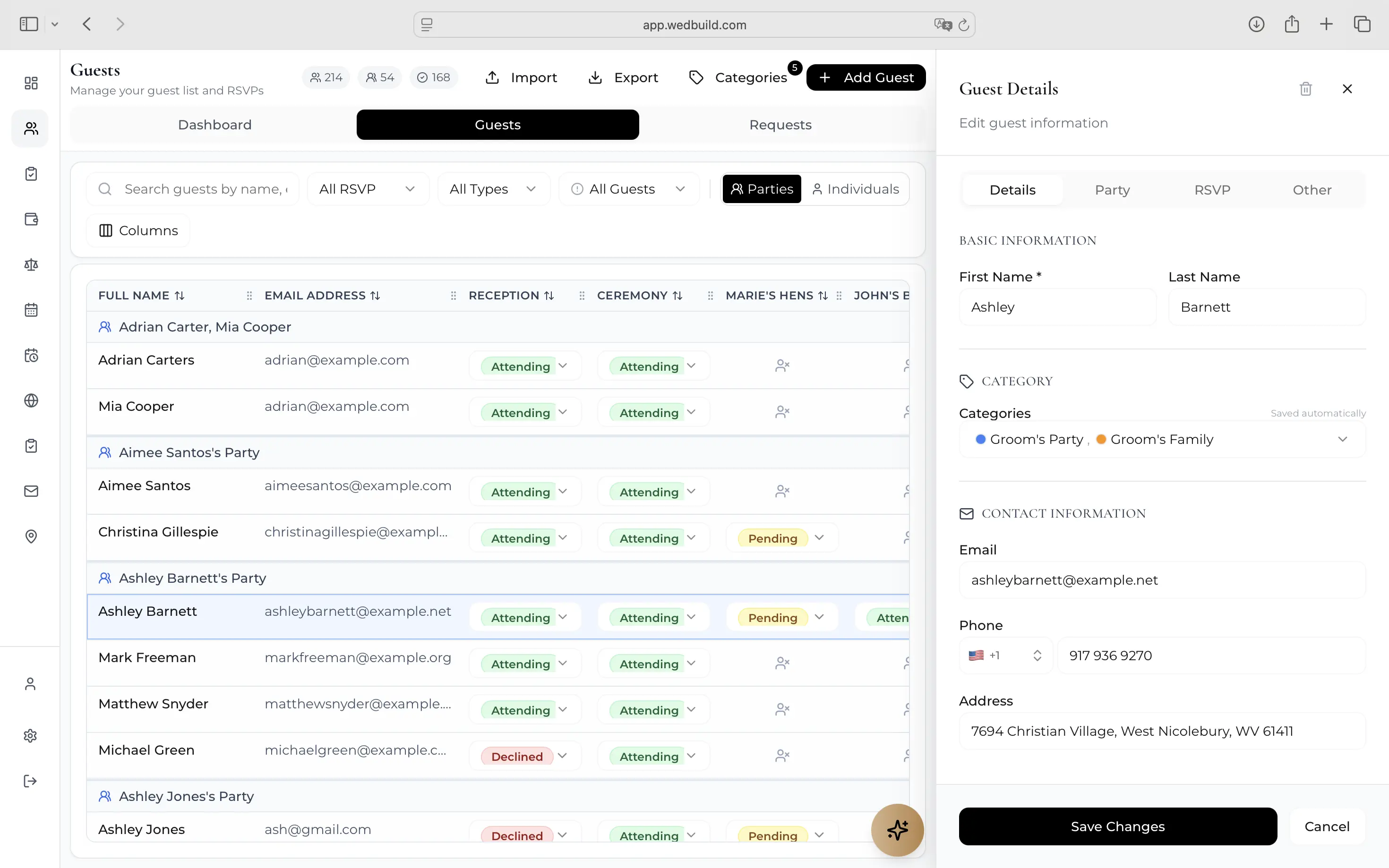Open the All Types filter dropdown
The height and width of the screenshot is (868, 1389).
tap(494, 189)
